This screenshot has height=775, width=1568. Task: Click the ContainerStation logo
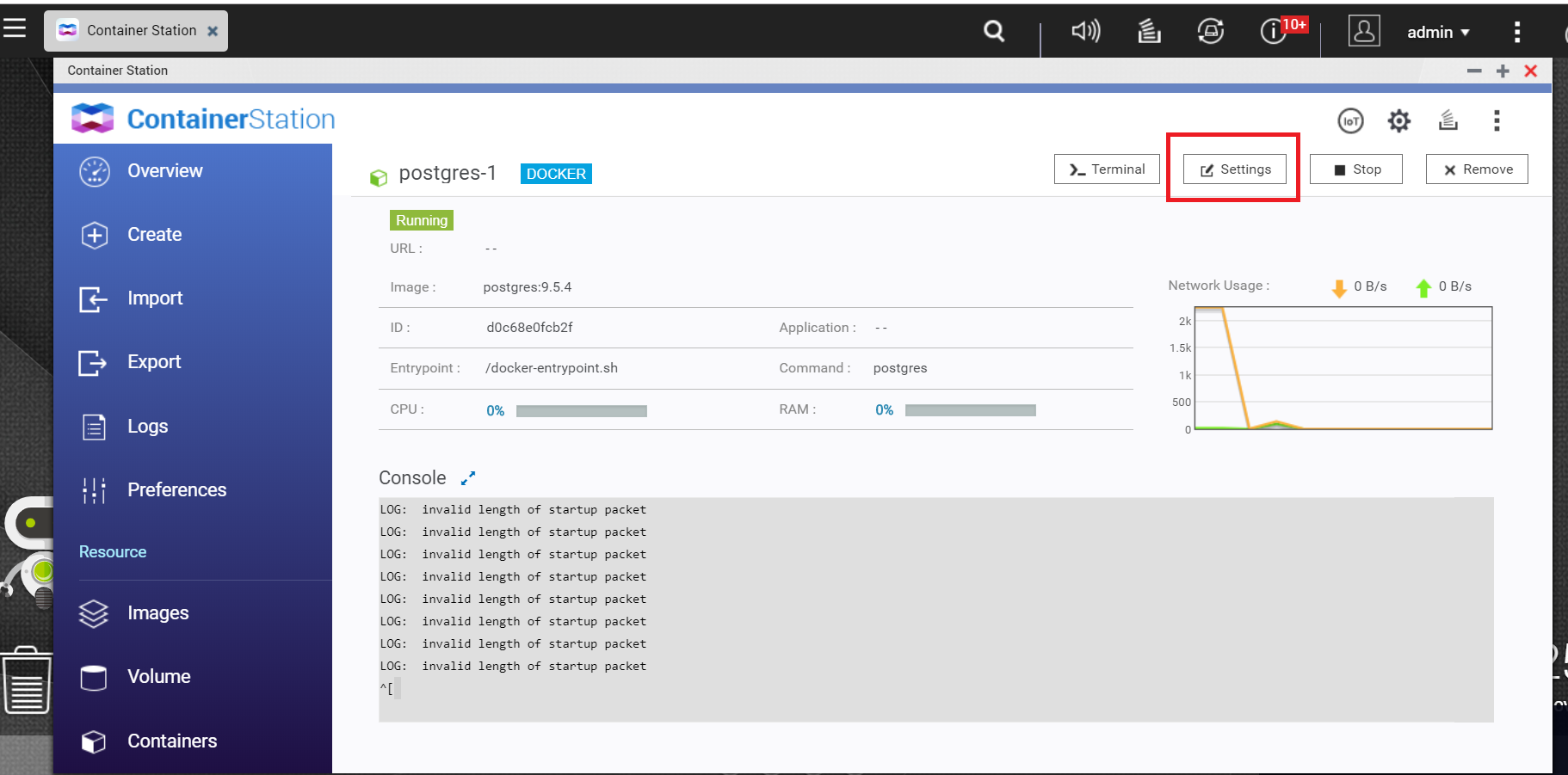pyautogui.click(x=204, y=119)
